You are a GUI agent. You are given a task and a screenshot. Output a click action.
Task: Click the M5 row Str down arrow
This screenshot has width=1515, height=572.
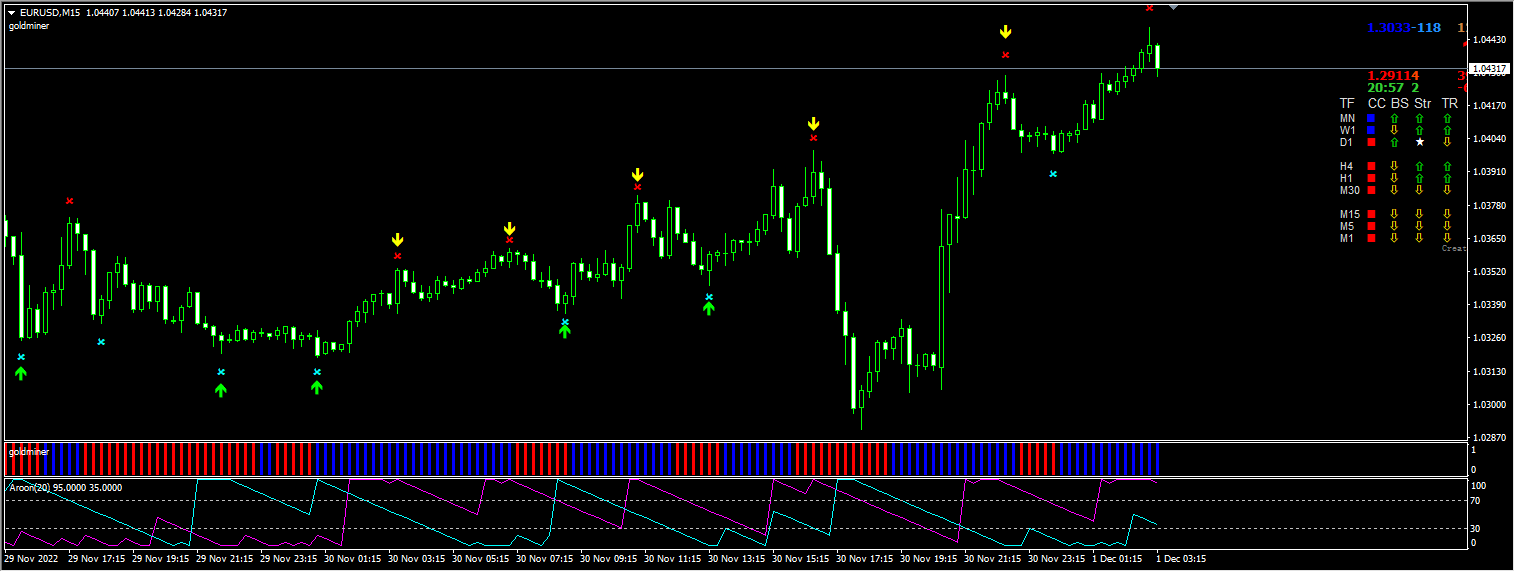1421,226
